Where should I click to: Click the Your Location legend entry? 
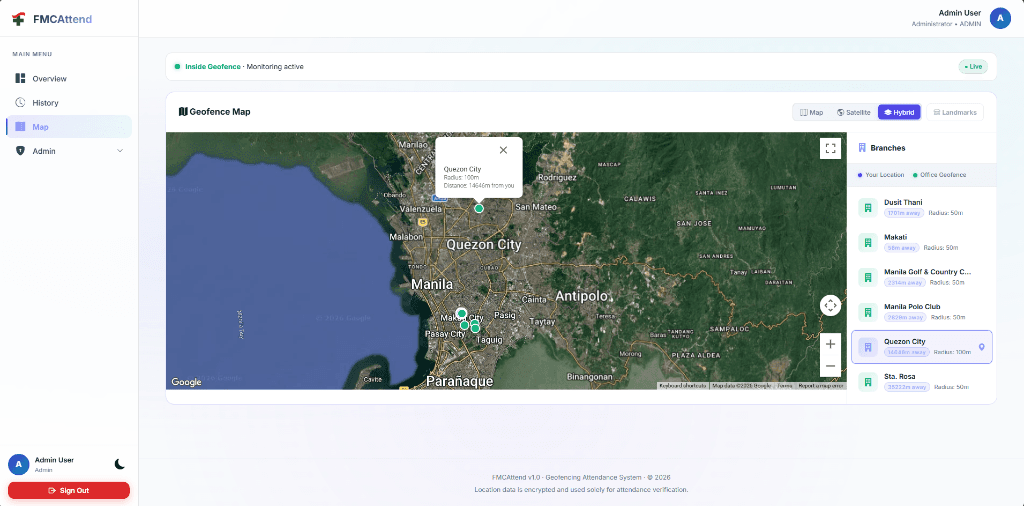[x=881, y=175]
